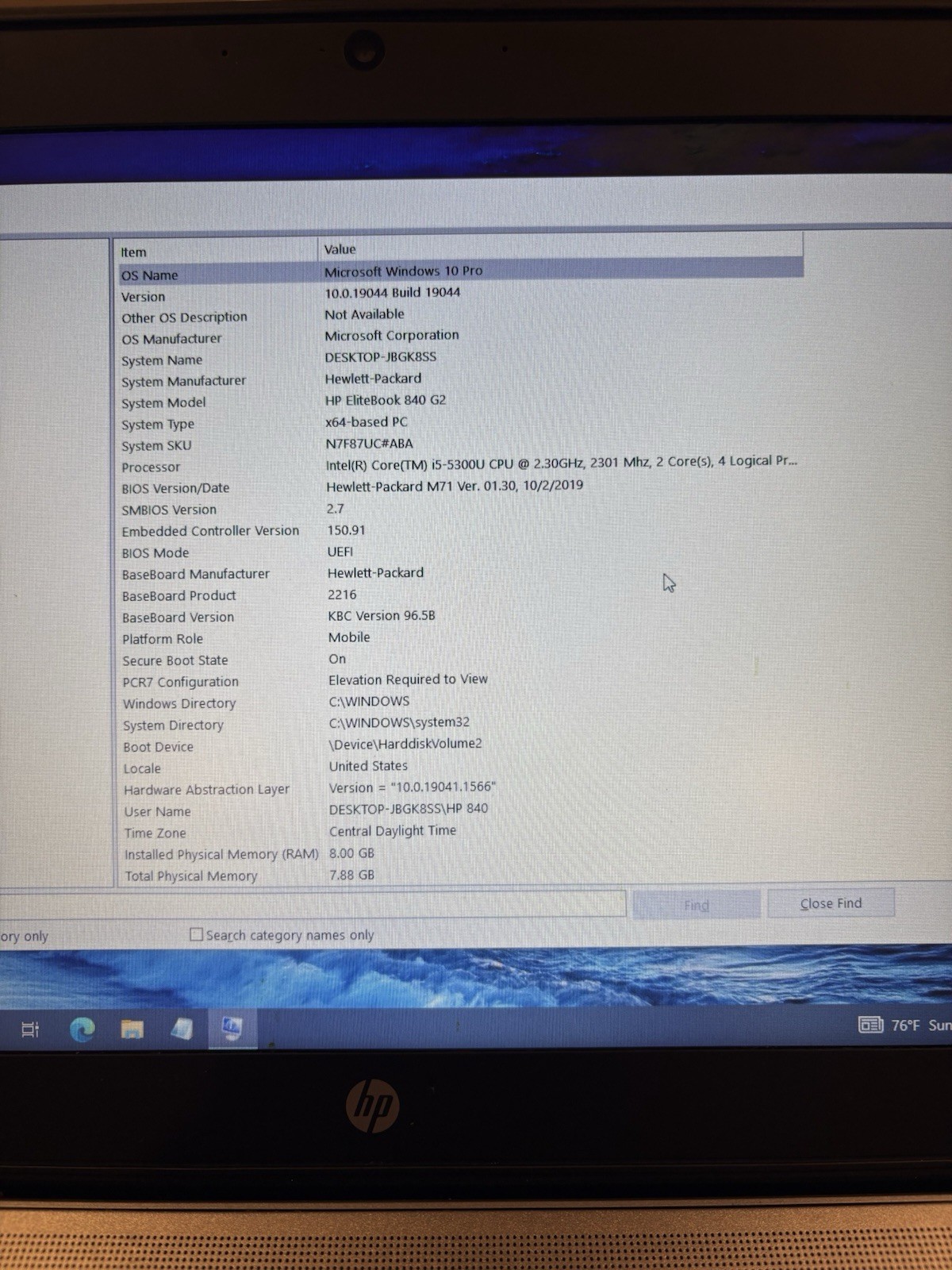The image size is (952, 1270).
Task: Click the C:\WINDOWS\system32 value
Action: (399, 722)
